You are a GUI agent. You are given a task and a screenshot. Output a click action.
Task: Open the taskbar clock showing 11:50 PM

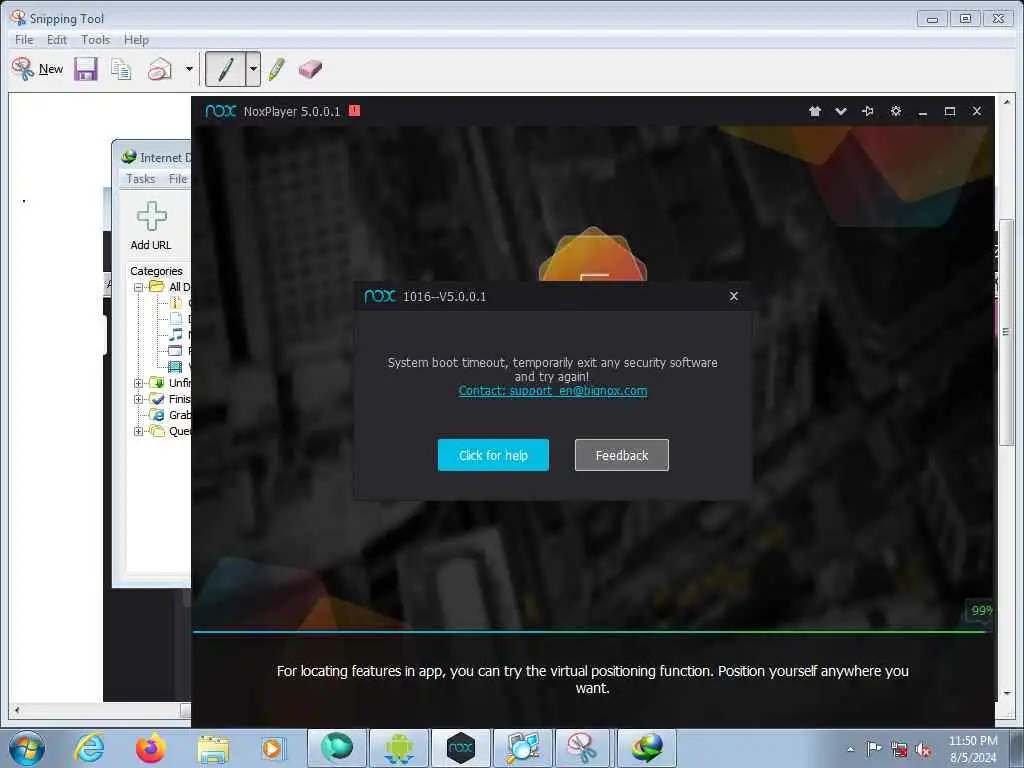pos(973,748)
